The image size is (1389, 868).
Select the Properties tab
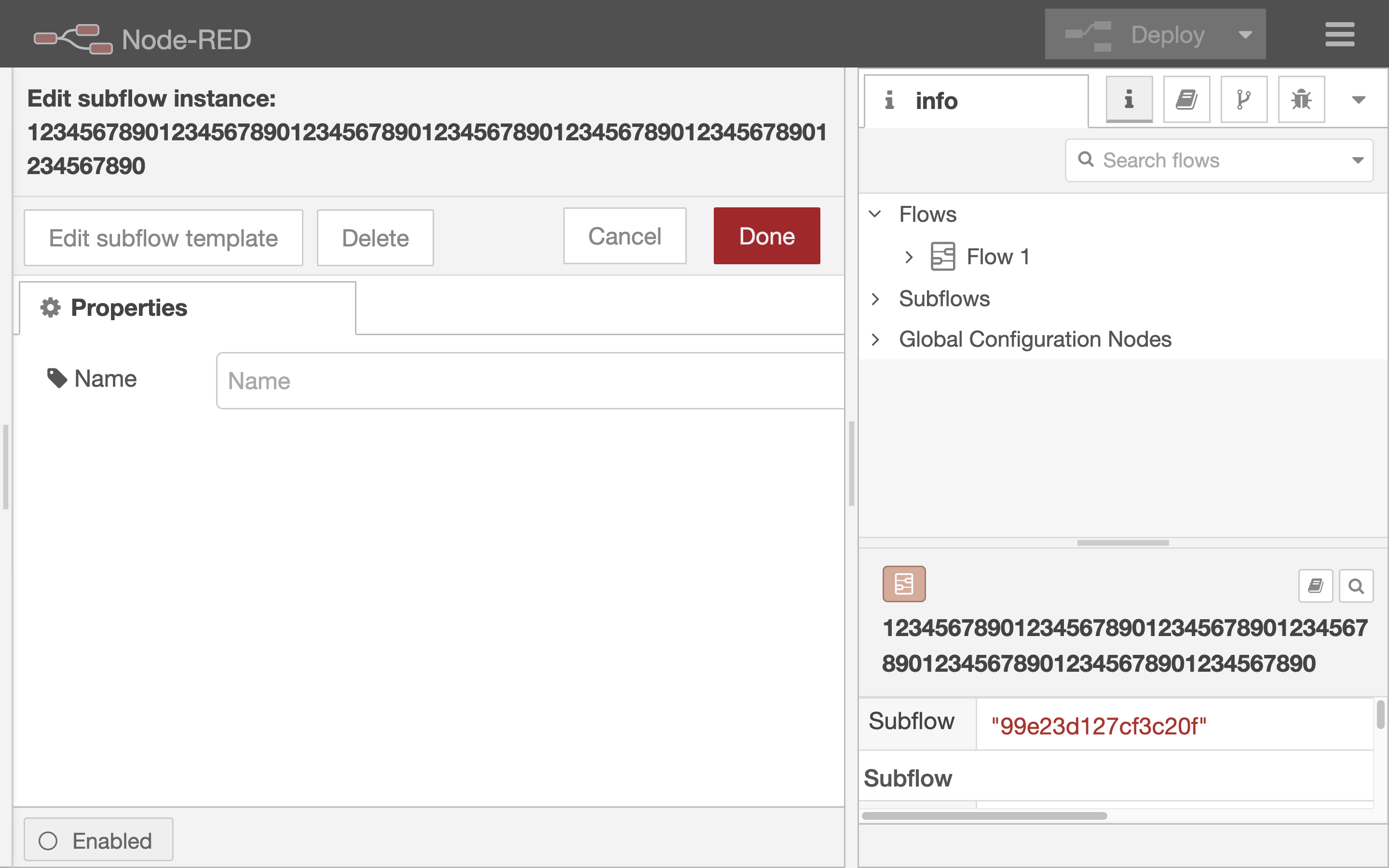click(x=188, y=308)
